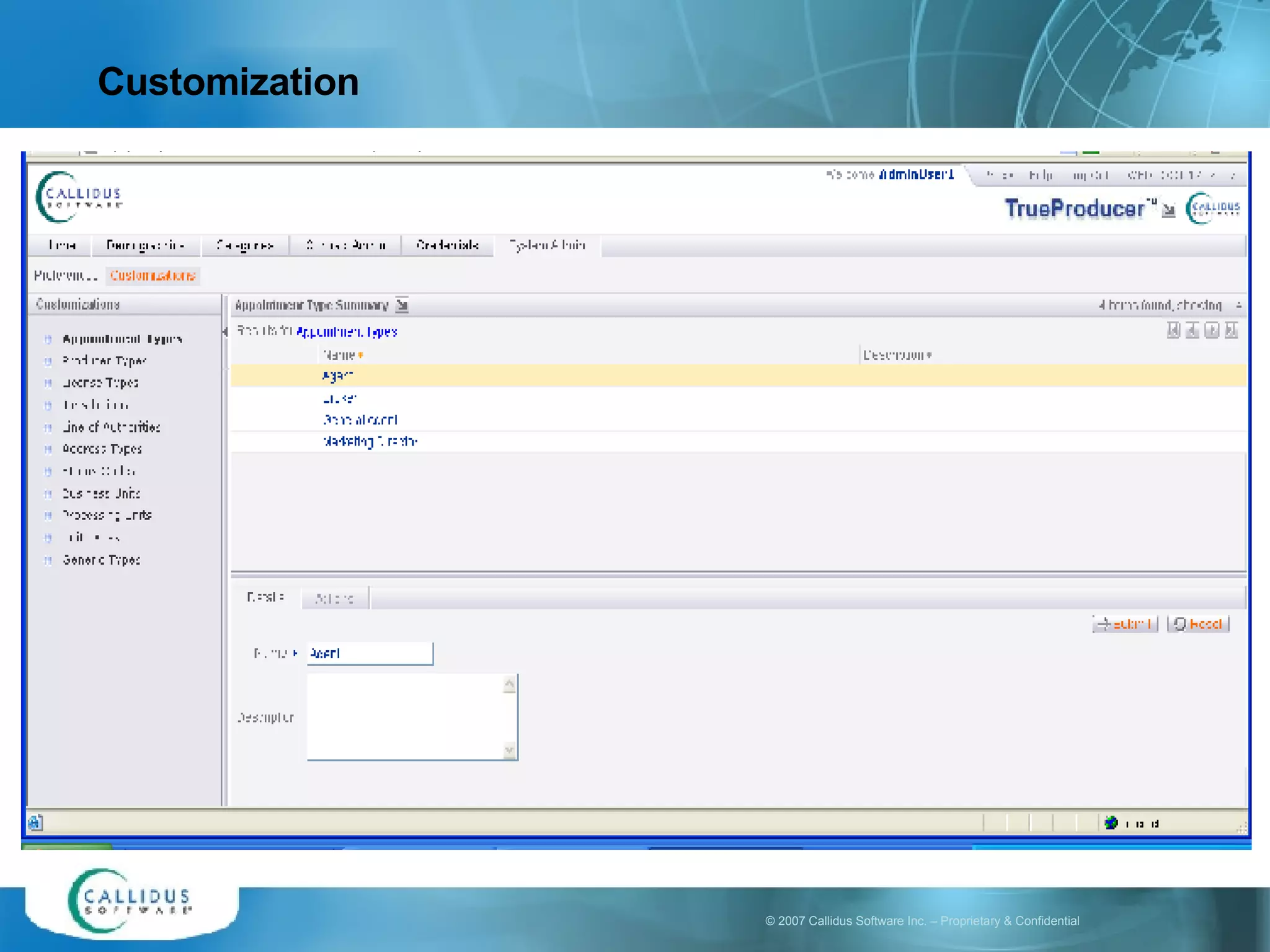Open the Marketing Director appointment type
Image resolution: width=1270 pixels, height=952 pixels.
(x=370, y=441)
